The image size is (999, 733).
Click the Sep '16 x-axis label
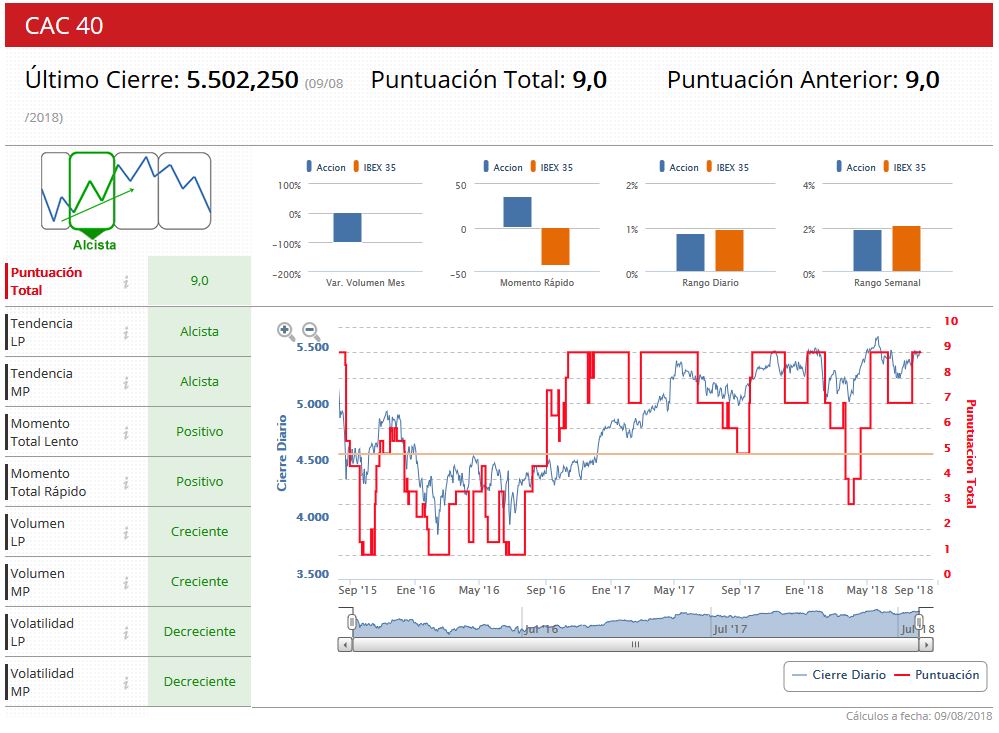pyautogui.click(x=545, y=590)
